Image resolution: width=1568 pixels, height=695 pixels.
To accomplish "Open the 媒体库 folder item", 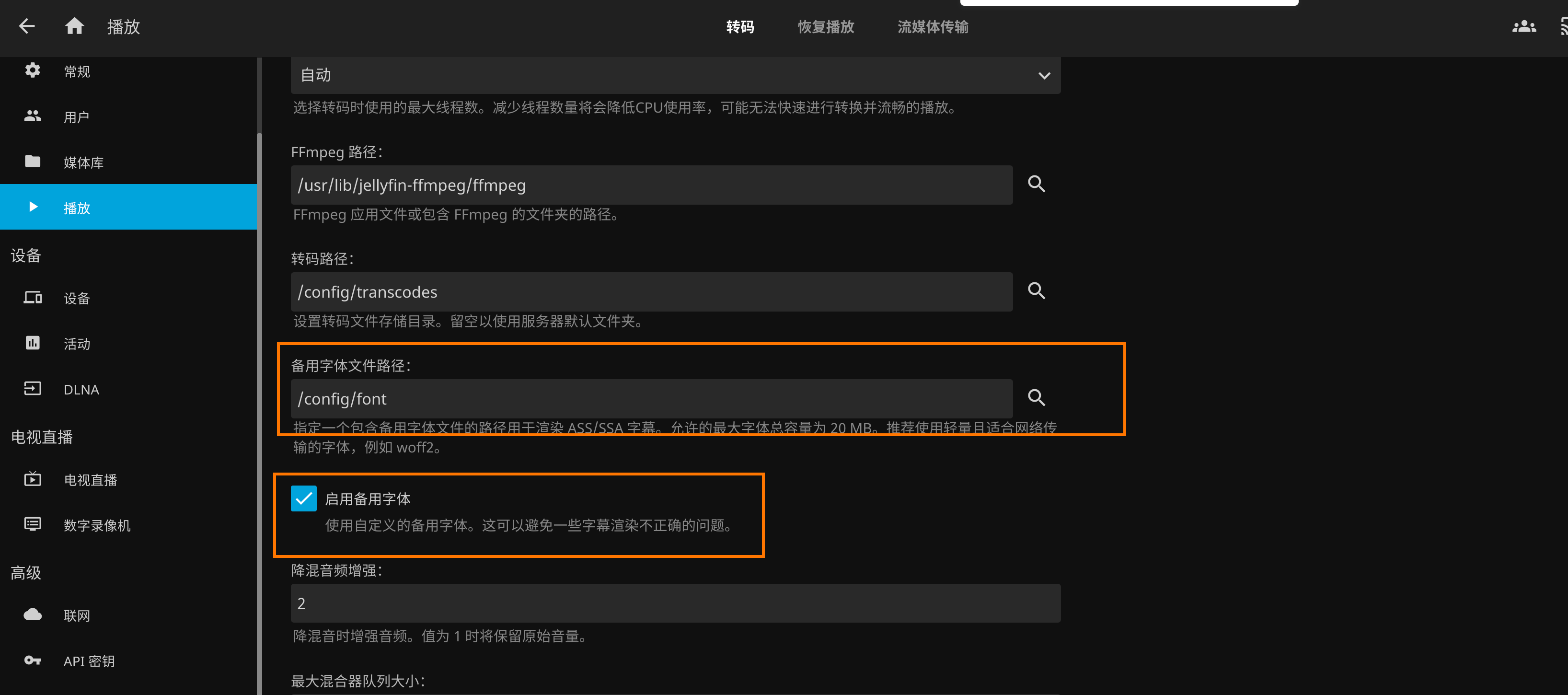I will click(x=83, y=162).
